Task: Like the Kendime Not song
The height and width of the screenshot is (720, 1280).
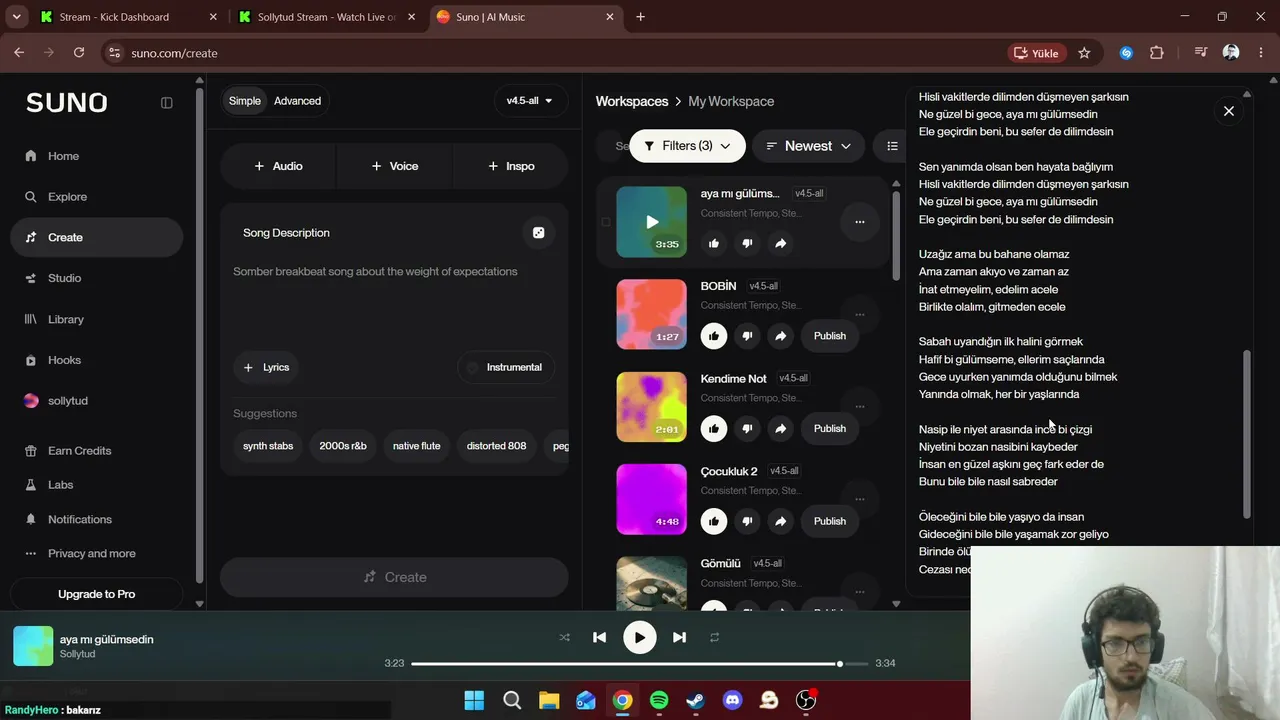Action: [x=713, y=429]
